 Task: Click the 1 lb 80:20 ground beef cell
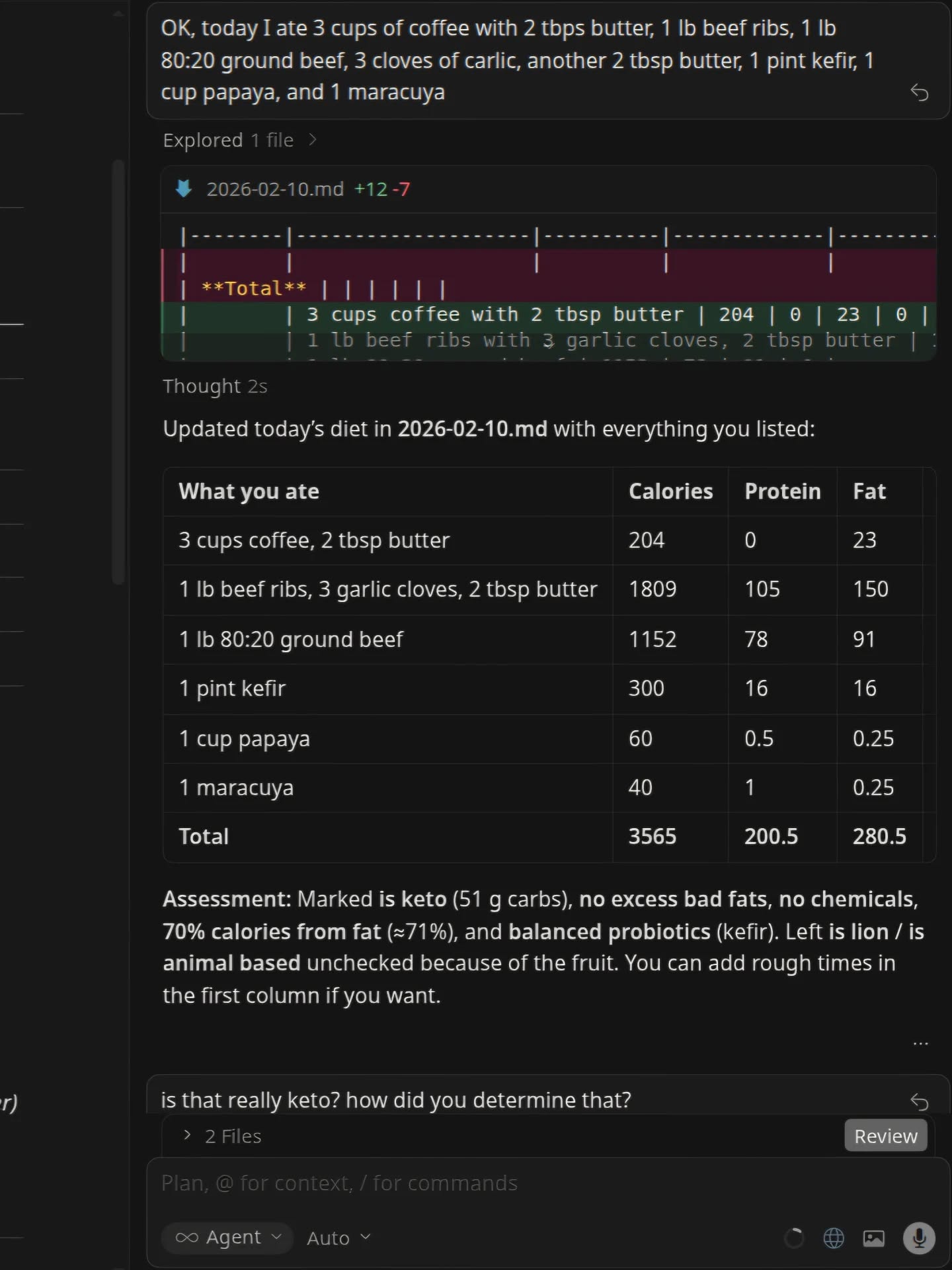point(291,640)
